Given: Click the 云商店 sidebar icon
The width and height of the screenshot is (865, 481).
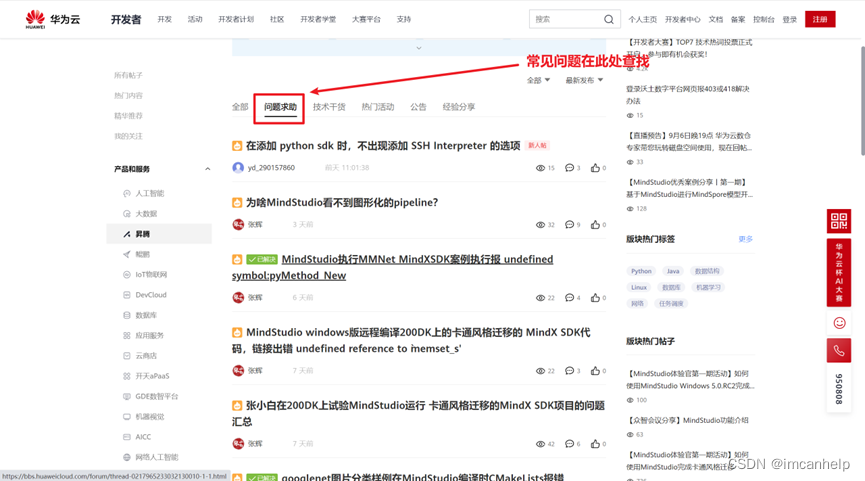Looking at the screenshot, I should [127, 356].
